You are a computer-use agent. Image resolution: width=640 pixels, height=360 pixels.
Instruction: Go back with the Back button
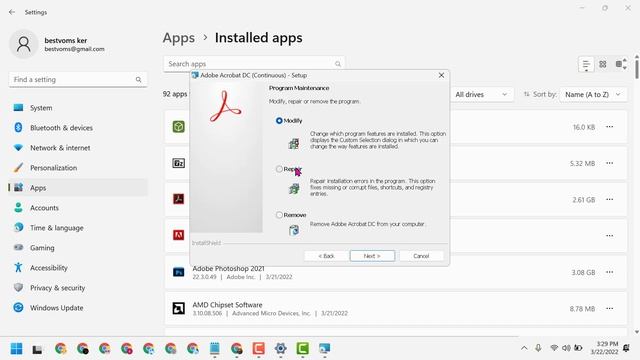pos(327,256)
